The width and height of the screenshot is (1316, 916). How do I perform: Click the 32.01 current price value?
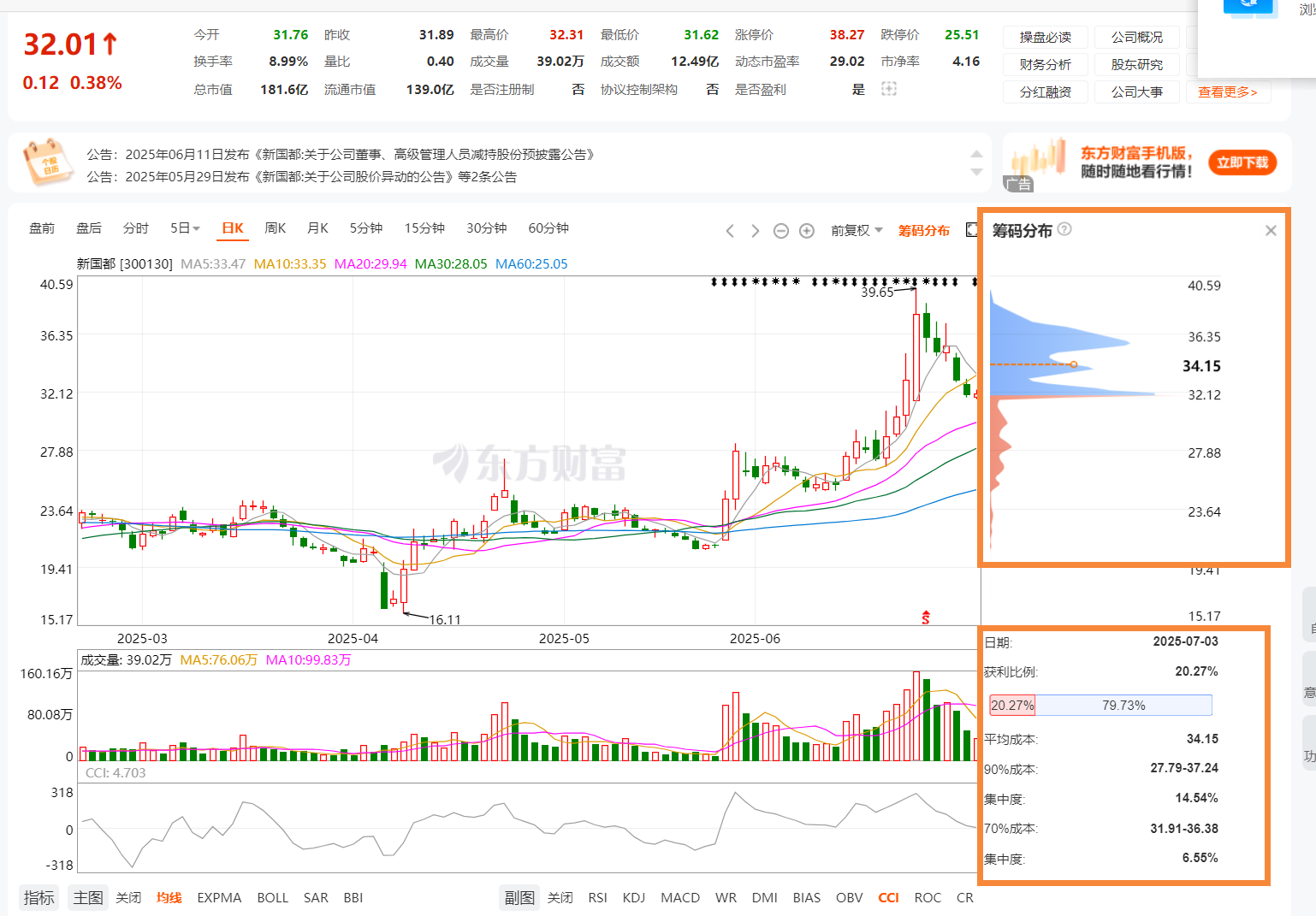pos(60,44)
